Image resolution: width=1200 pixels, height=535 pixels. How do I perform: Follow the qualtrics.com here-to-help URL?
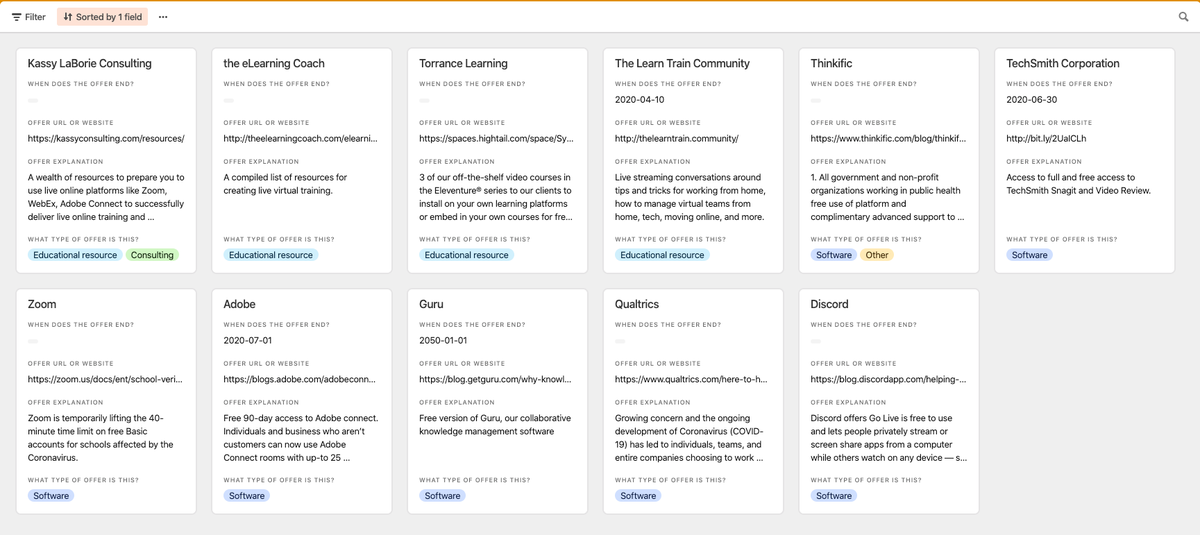coord(691,380)
